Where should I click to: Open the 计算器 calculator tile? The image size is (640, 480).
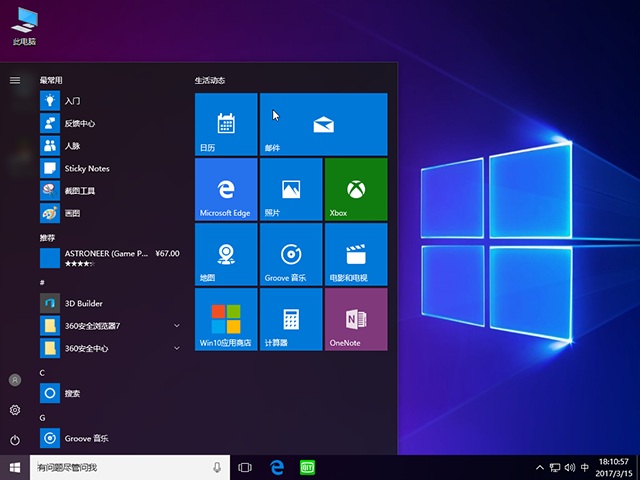pos(291,319)
